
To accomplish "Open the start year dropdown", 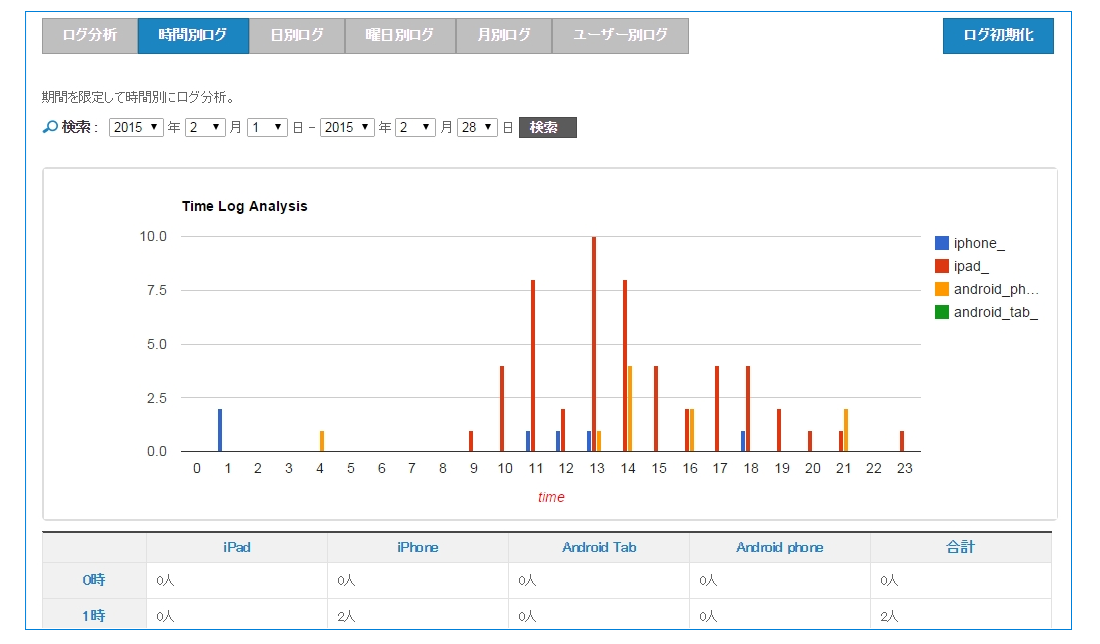I will [136, 128].
